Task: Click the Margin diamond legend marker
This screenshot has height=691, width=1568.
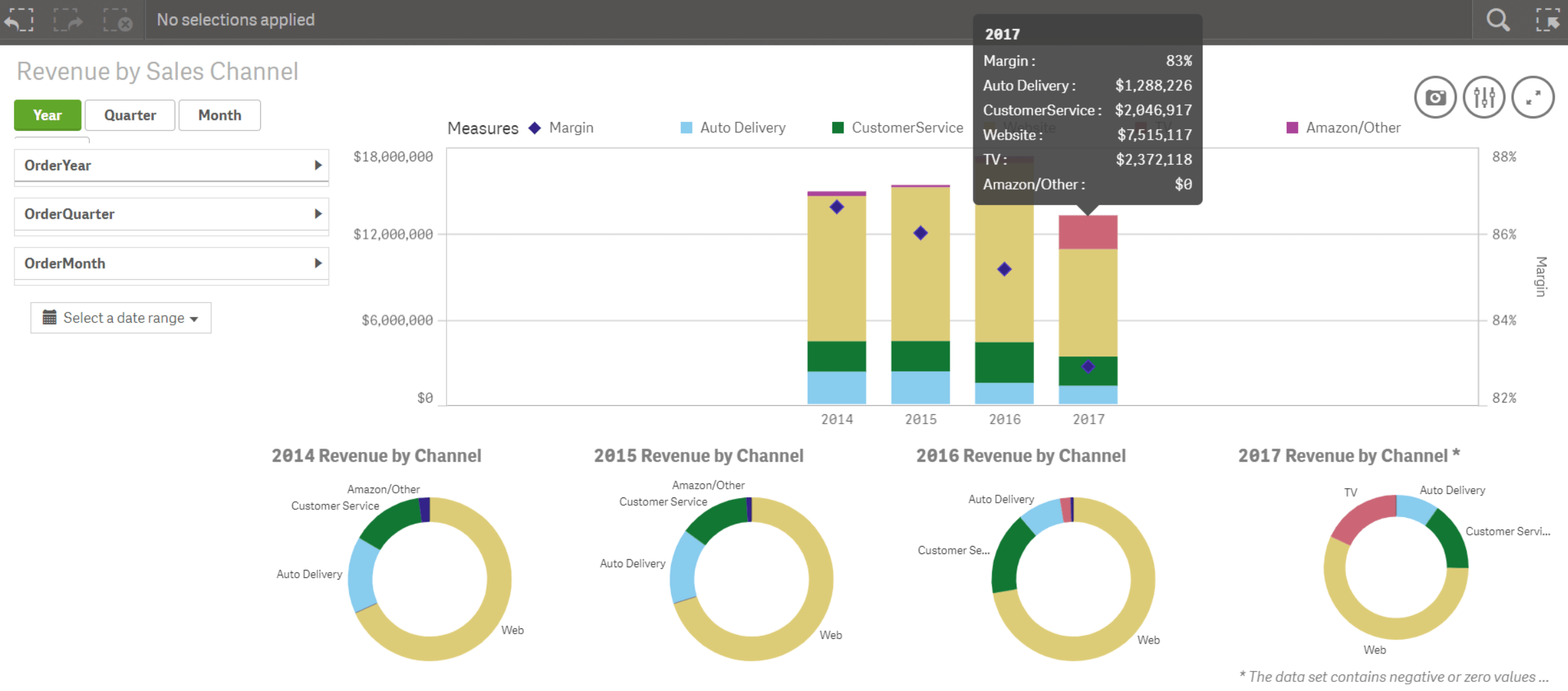Action: coord(533,127)
